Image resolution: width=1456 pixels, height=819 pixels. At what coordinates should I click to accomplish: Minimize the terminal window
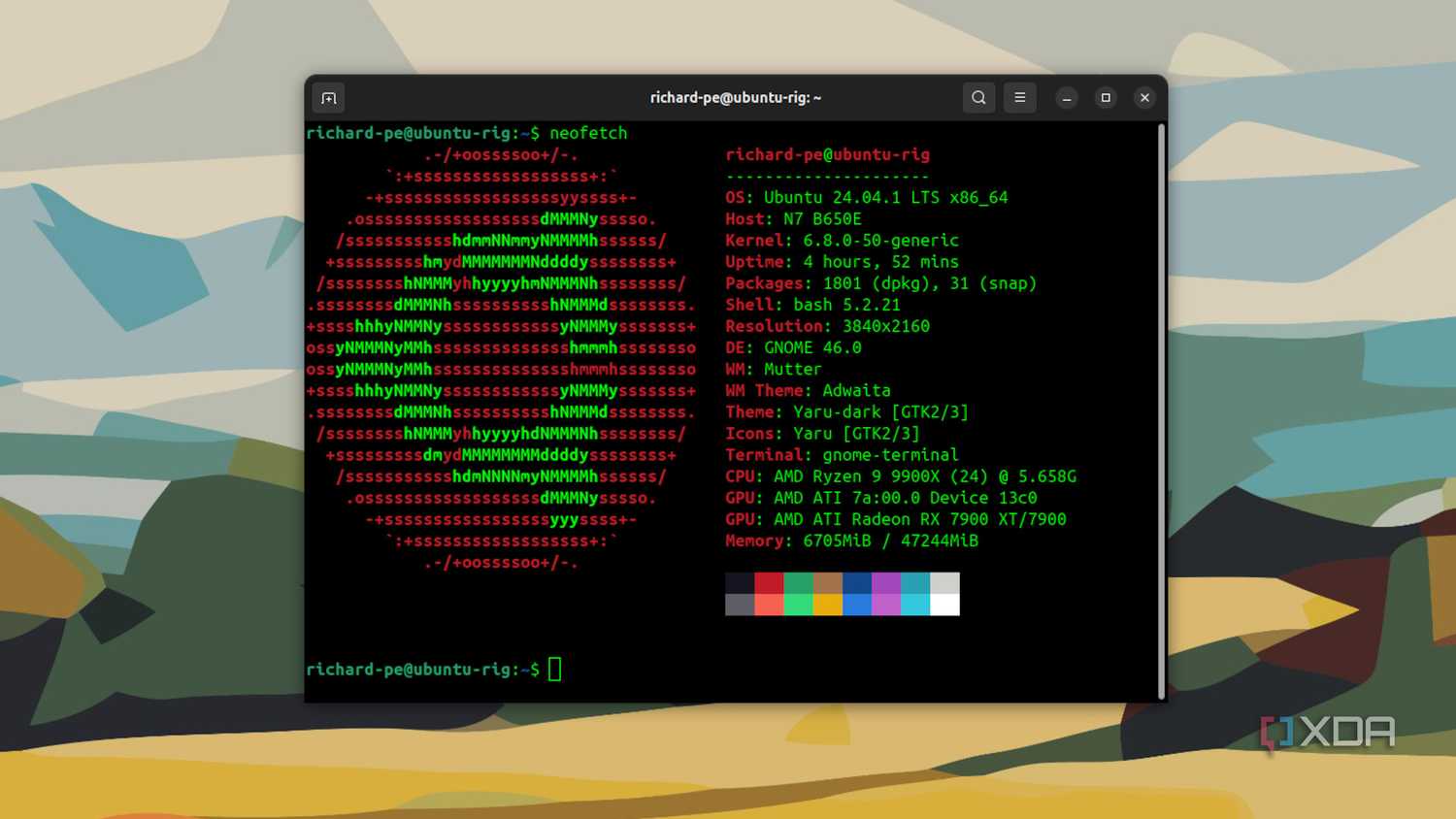point(1067,98)
